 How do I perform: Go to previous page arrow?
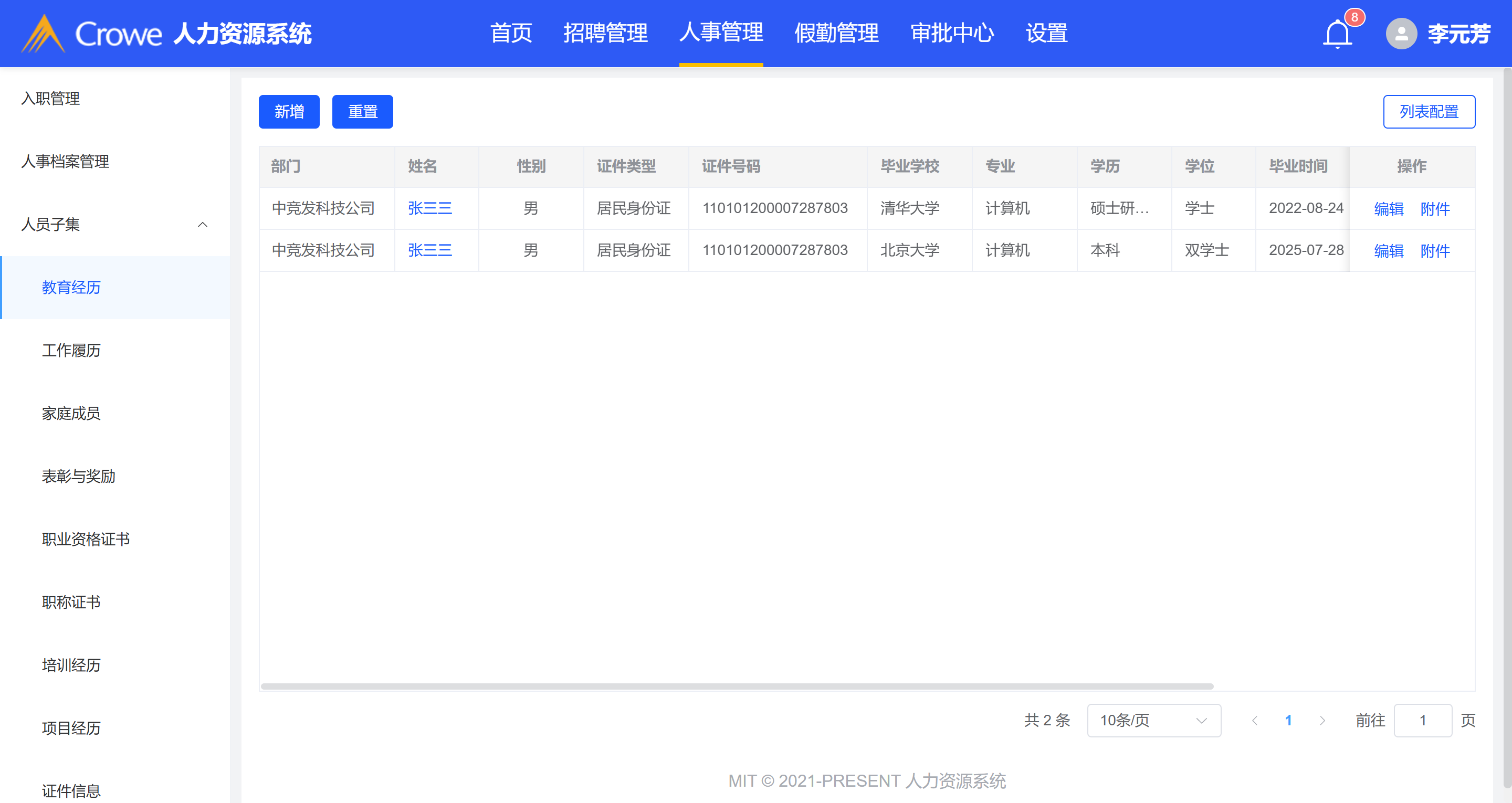pyautogui.click(x=1254, y=720)
